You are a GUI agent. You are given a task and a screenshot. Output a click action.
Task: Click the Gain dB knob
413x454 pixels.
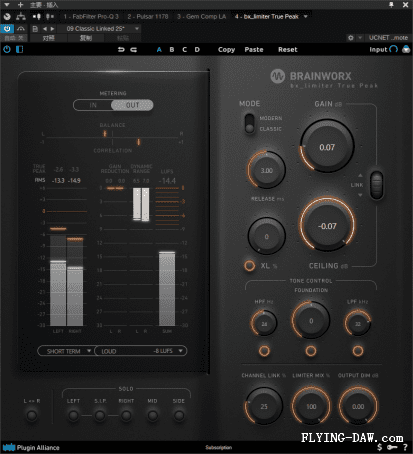click(x=327, y=146)
